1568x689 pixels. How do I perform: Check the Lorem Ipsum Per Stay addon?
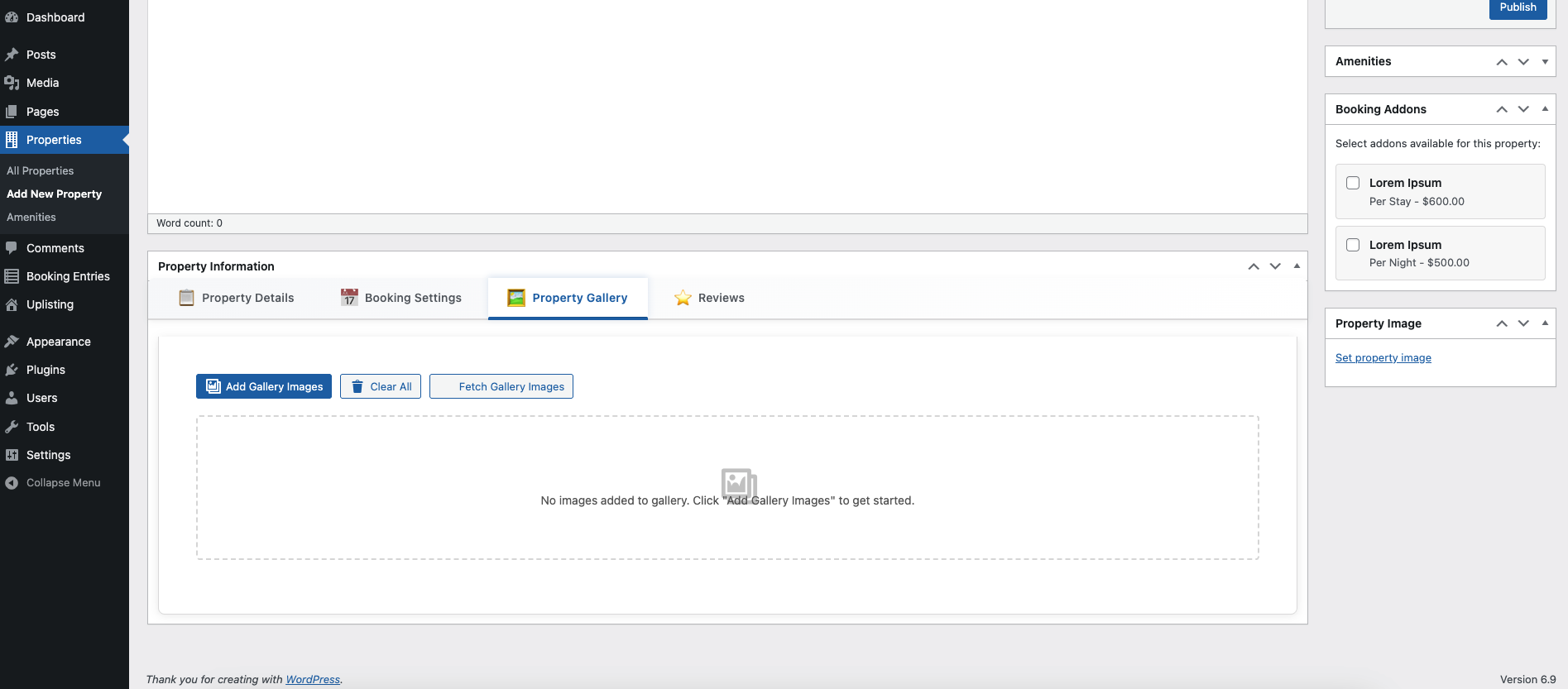(1353, 183)
